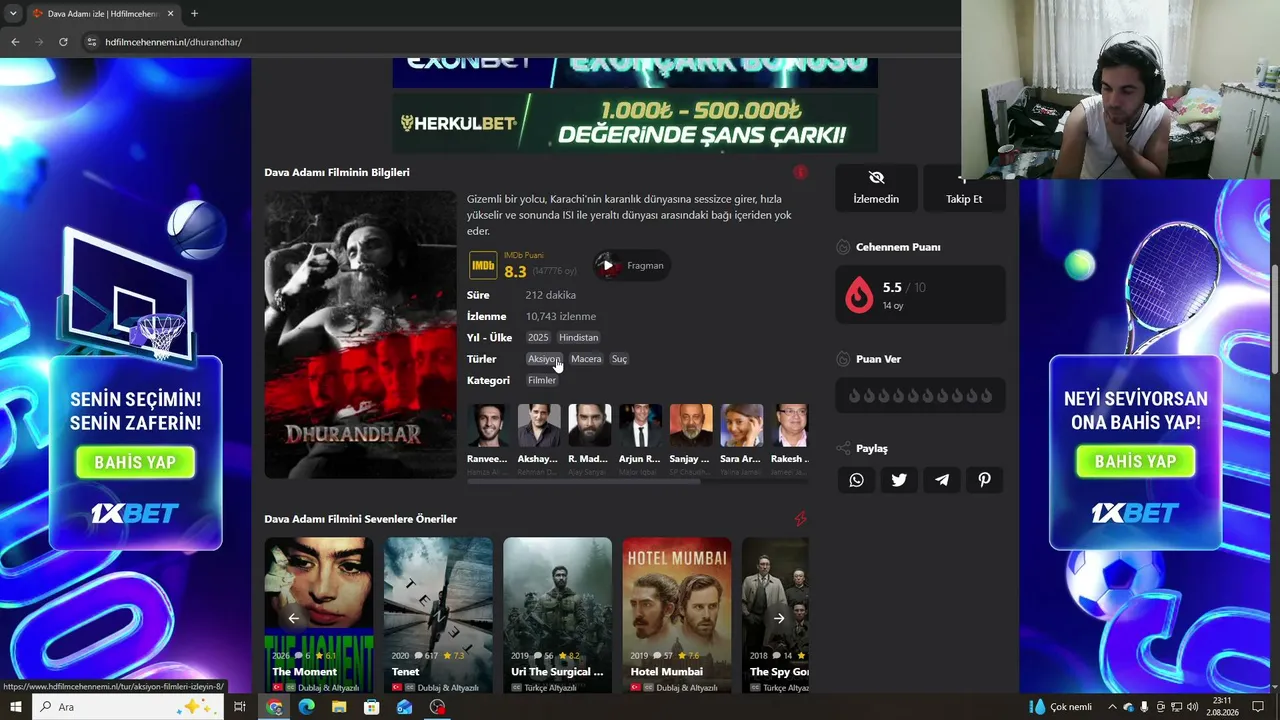
Task: Show next recommended films with right arrow
Action: click(779, 618)
